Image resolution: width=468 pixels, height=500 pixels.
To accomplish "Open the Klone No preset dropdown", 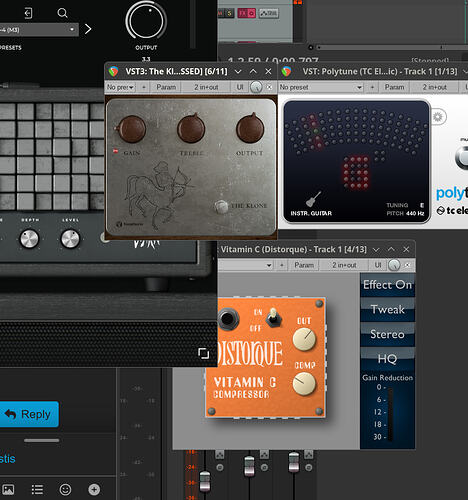I will (x=120, y=87).
